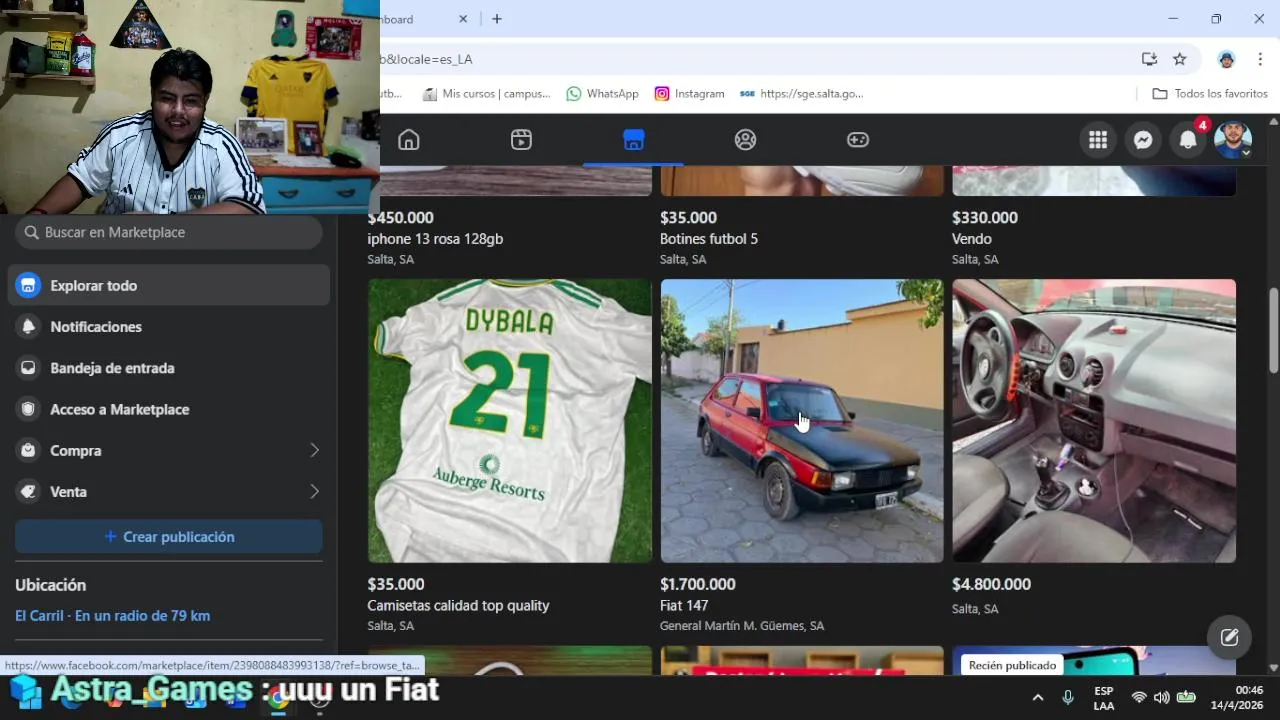
Task: Switch ESP LAA keyboard language
Action: [1104, 698]
